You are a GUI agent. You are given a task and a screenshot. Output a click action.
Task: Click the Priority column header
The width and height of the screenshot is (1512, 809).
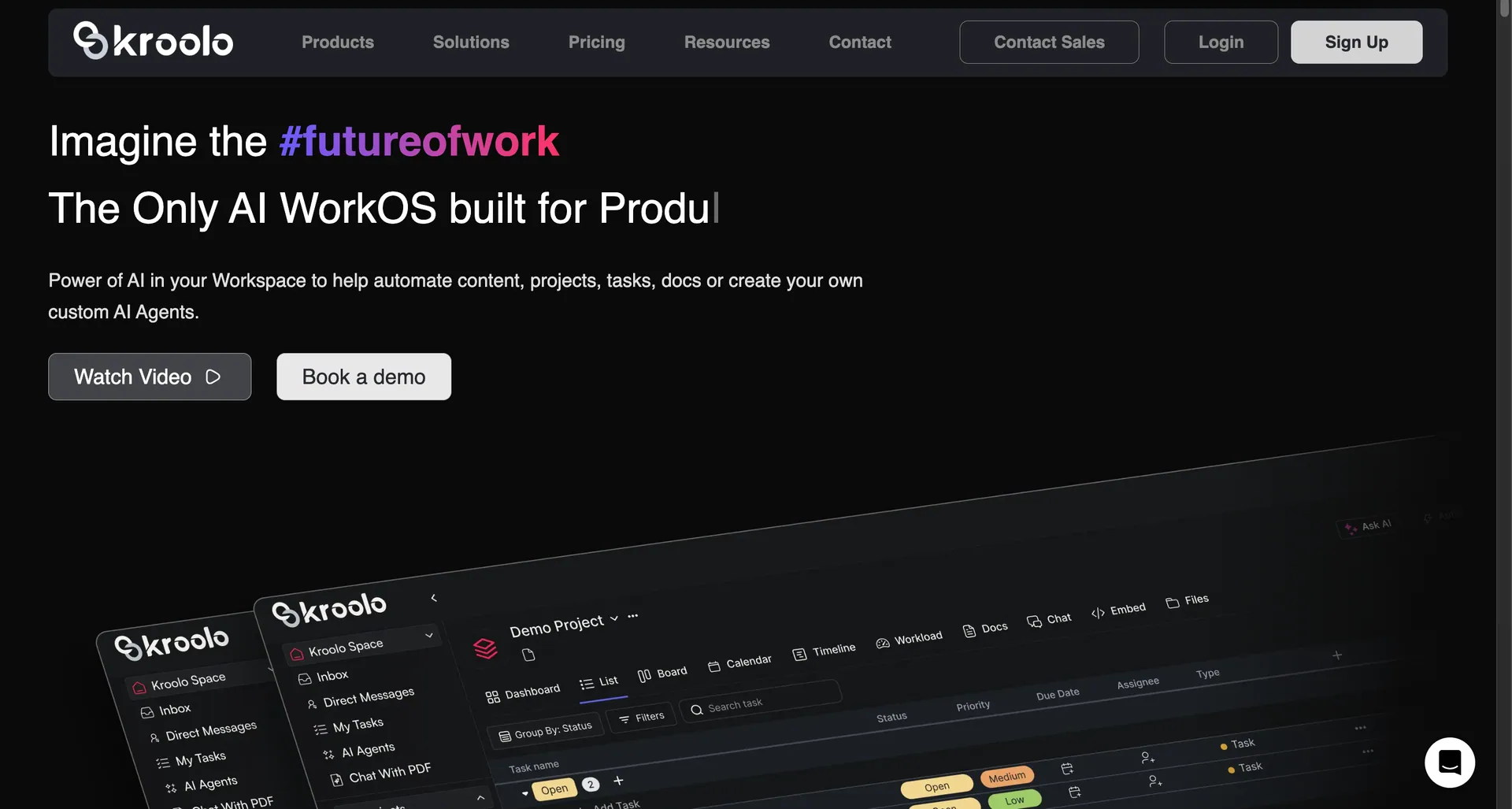(973, 706)
